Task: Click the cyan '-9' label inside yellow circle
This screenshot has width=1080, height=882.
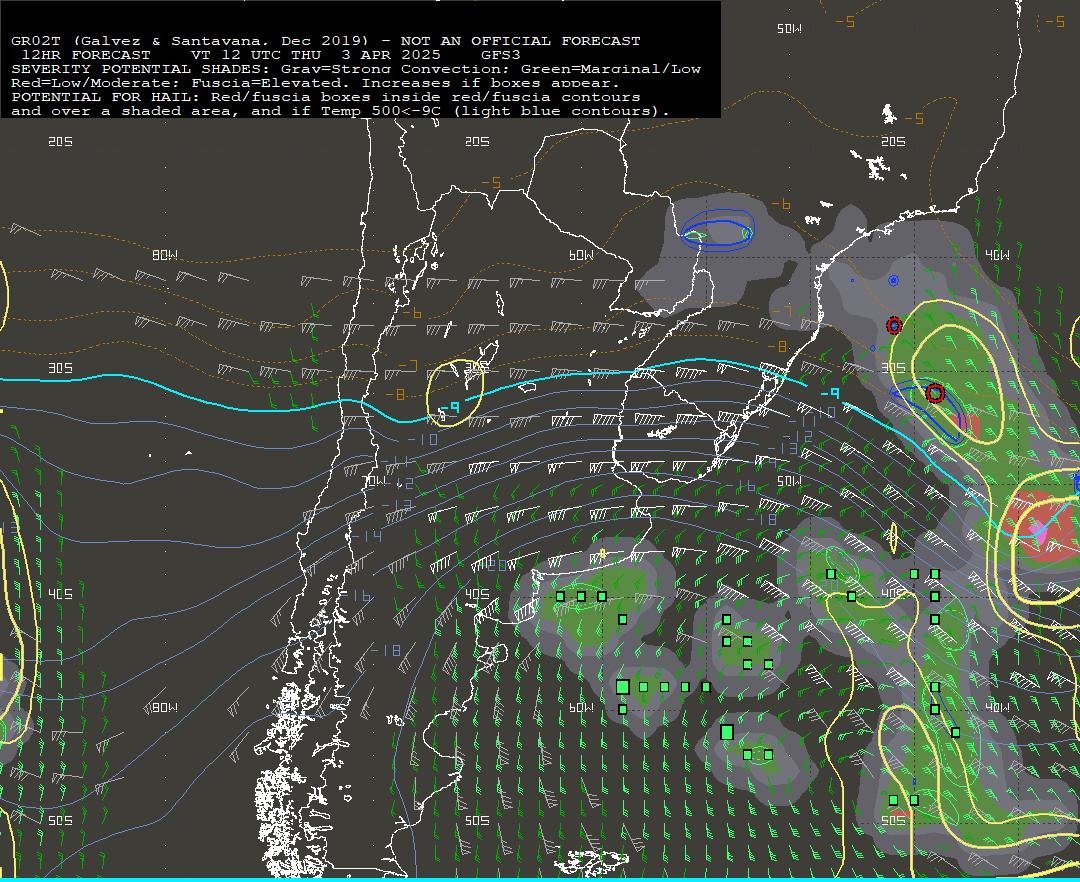Action: click(x=449, y=408)
